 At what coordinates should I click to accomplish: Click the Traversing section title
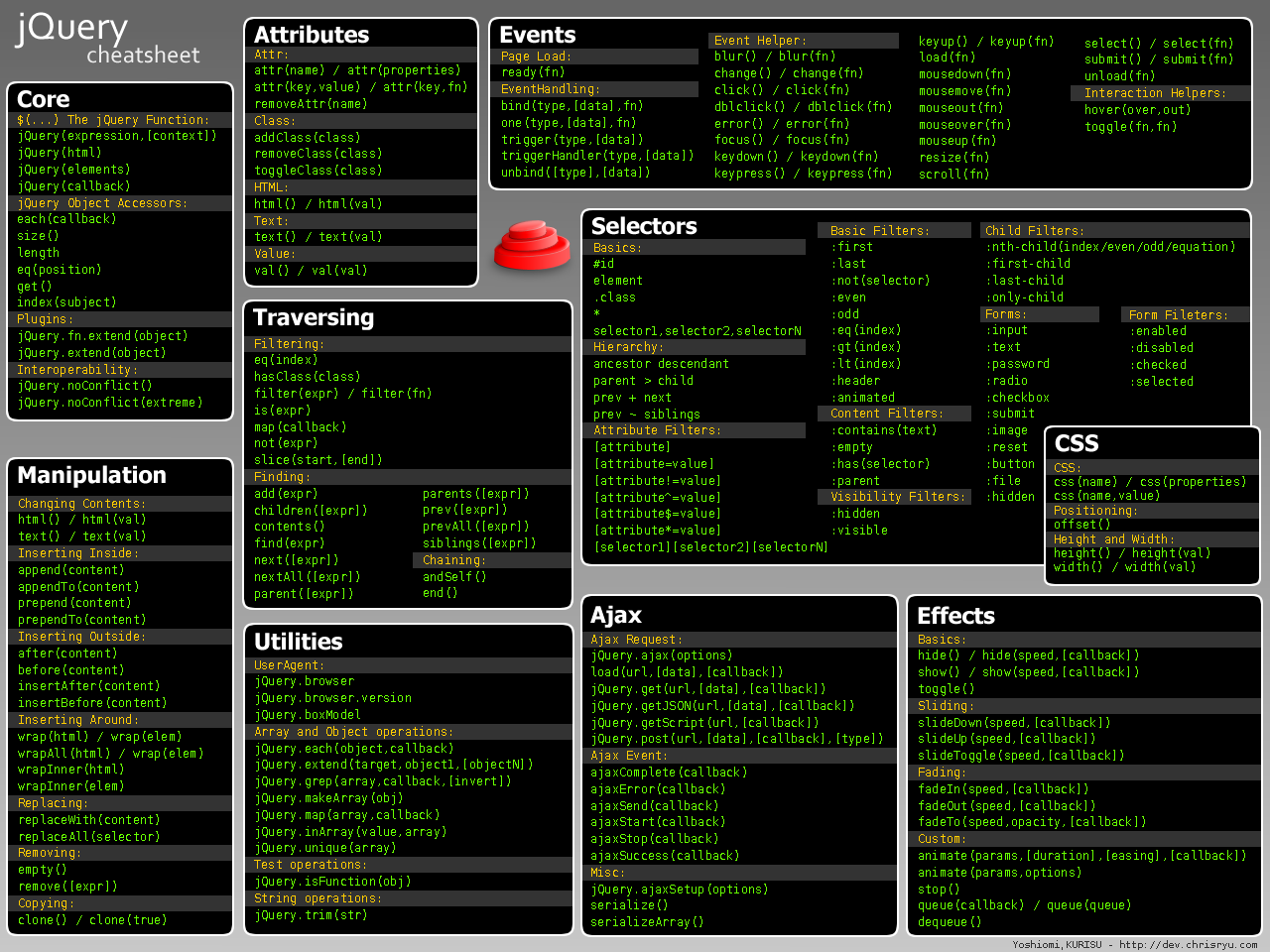314,317
